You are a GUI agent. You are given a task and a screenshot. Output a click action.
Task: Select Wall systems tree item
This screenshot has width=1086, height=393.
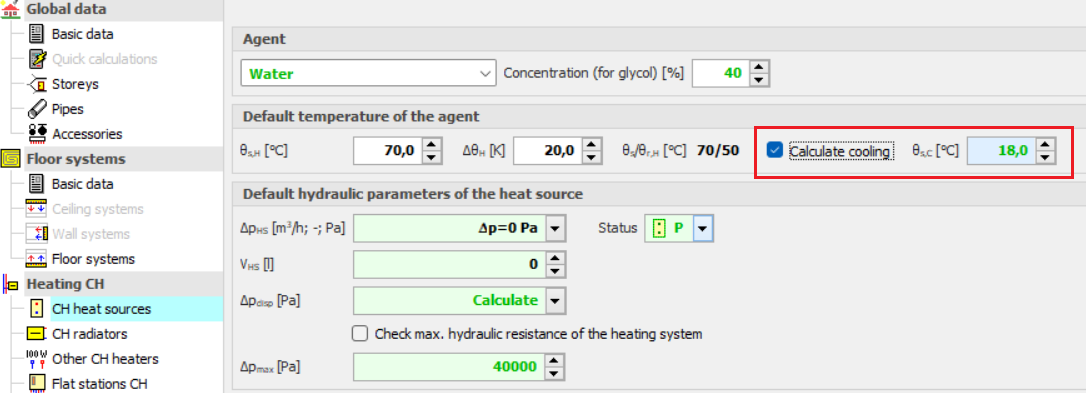click(91, 234)
